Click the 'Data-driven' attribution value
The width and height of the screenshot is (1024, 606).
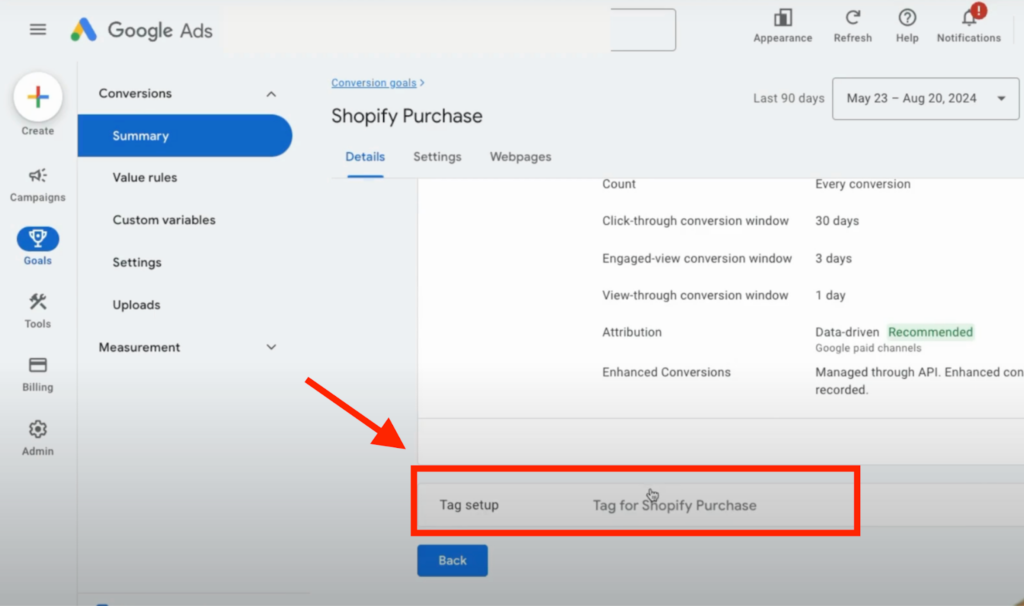pyautogui.click(x=847, y=332)
